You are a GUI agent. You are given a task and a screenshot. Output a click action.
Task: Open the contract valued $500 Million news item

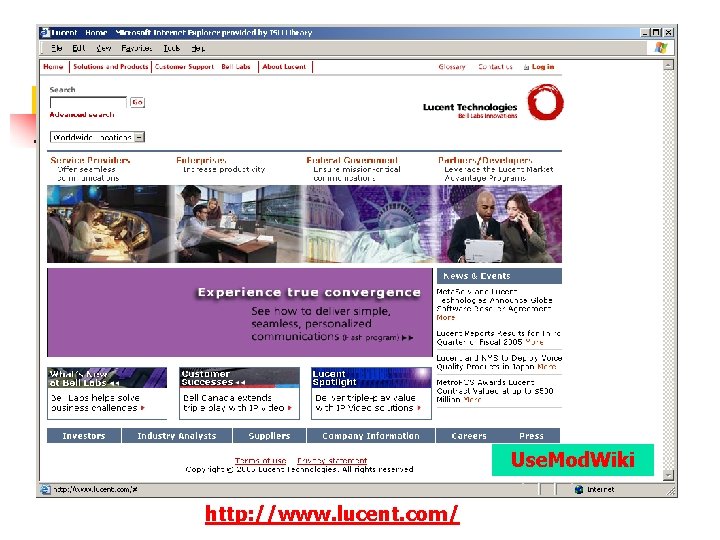click(495, 391)
